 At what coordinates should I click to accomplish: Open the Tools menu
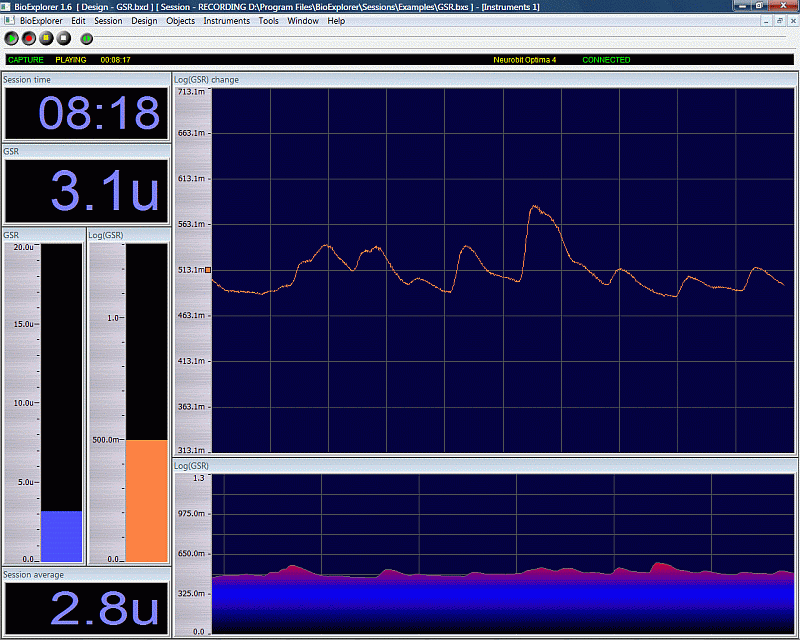268,21
